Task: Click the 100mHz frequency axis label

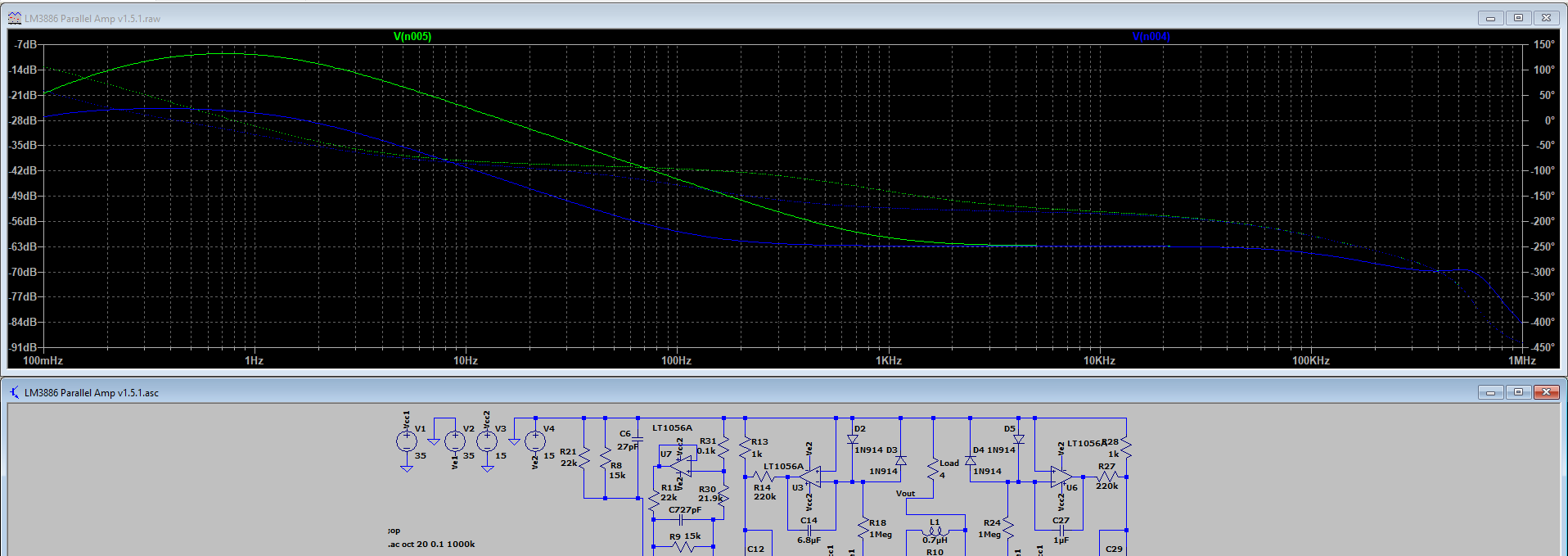Action: click(x=43, y=360)
